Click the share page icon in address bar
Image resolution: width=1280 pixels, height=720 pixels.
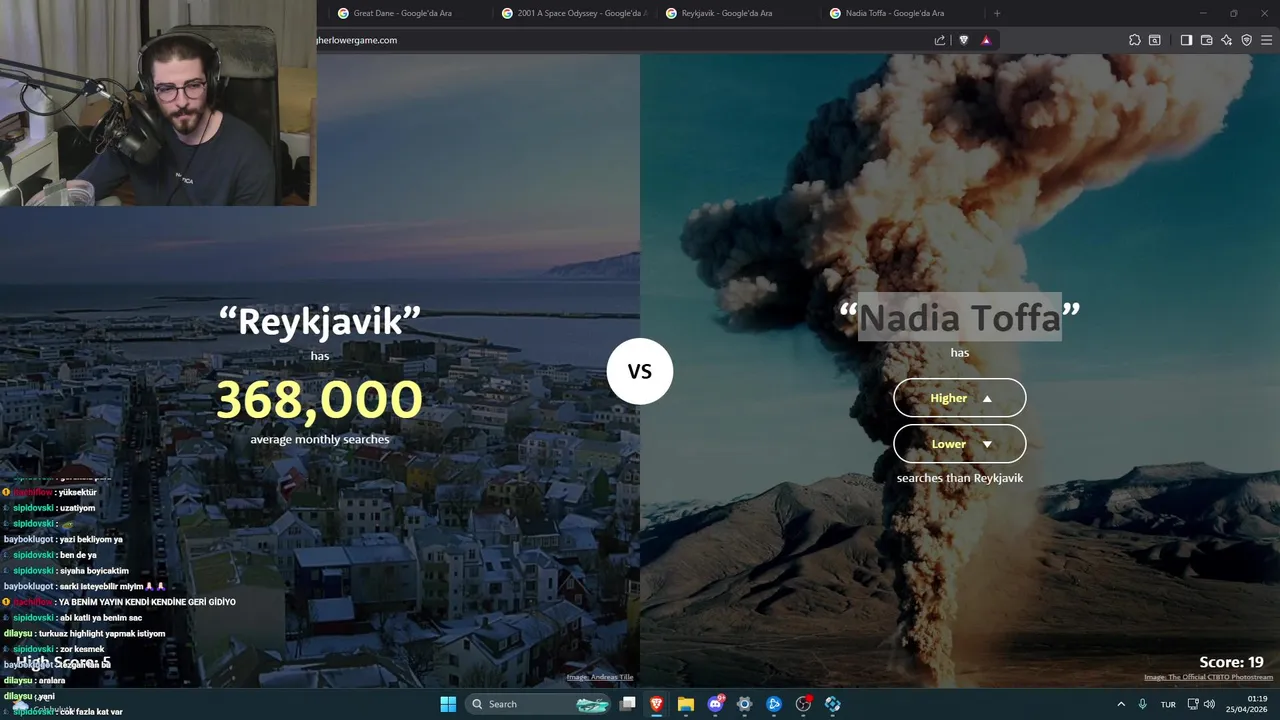(940, 40)
